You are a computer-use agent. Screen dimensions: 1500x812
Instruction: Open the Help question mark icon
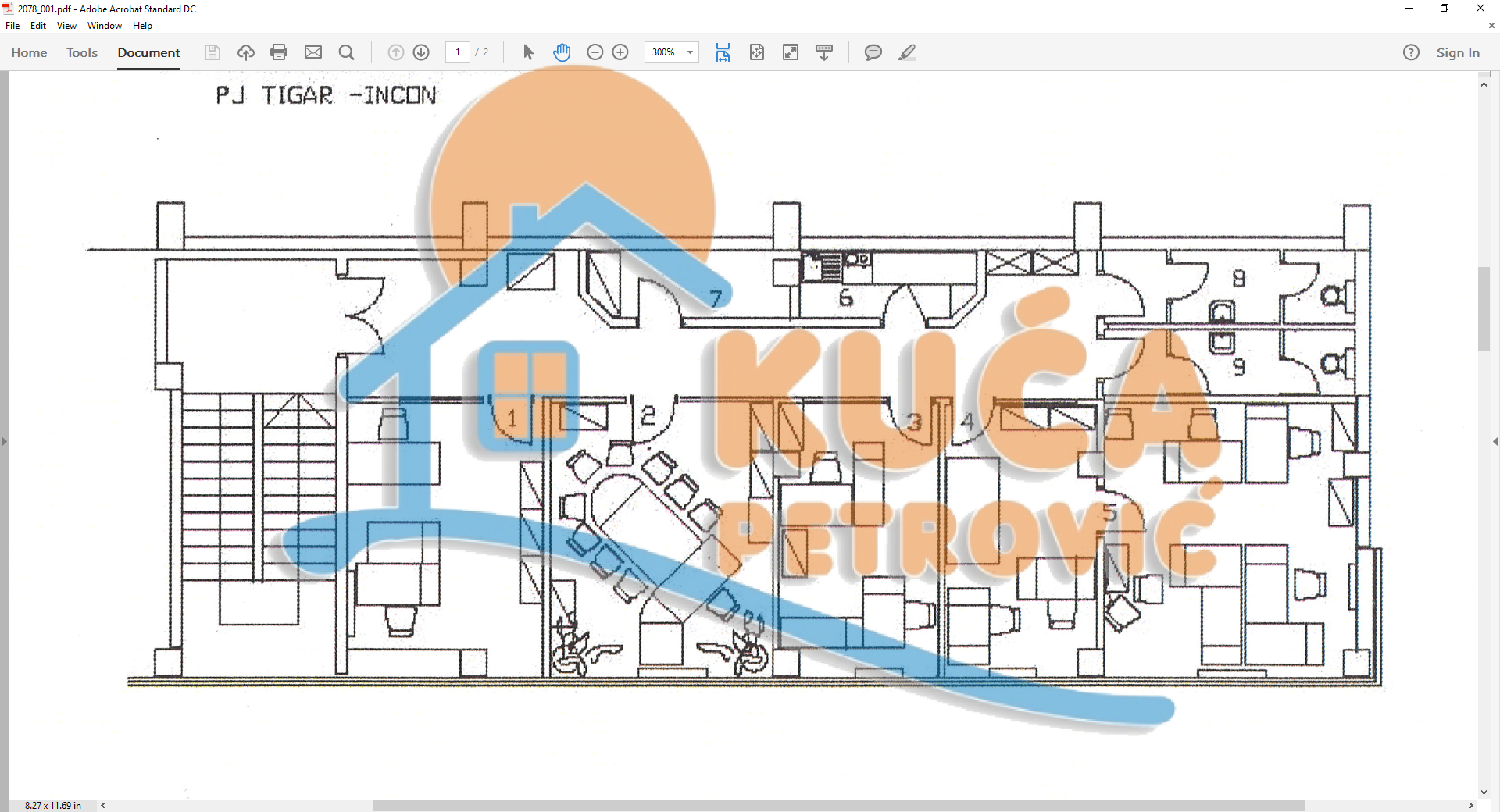(x=1411, y=52)
